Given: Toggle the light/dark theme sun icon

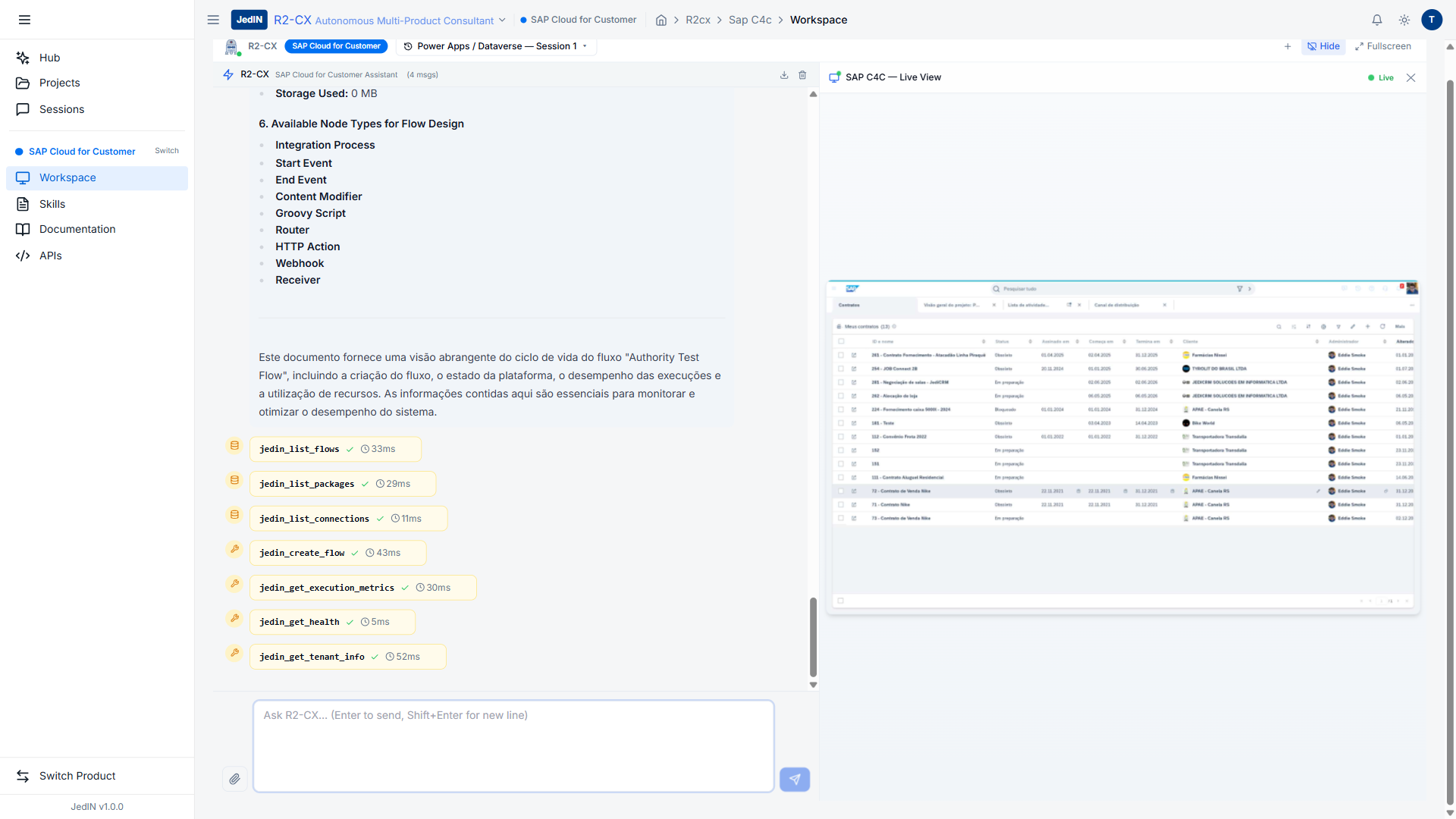Looking at the screenshot, I should coord(1404,20).
